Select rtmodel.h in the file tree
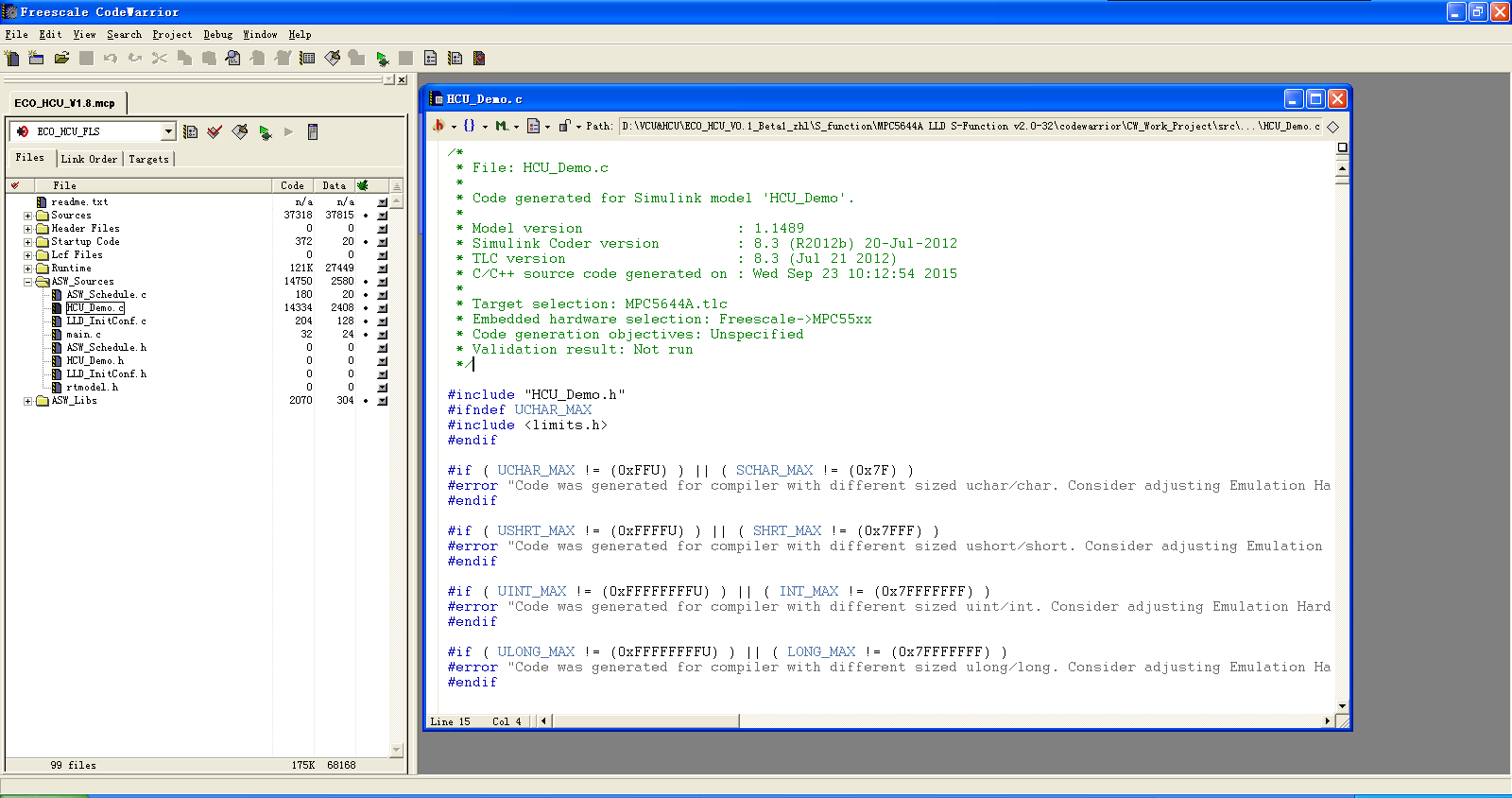This screenshot has width=1512, height=798. [x=92, y=388]
